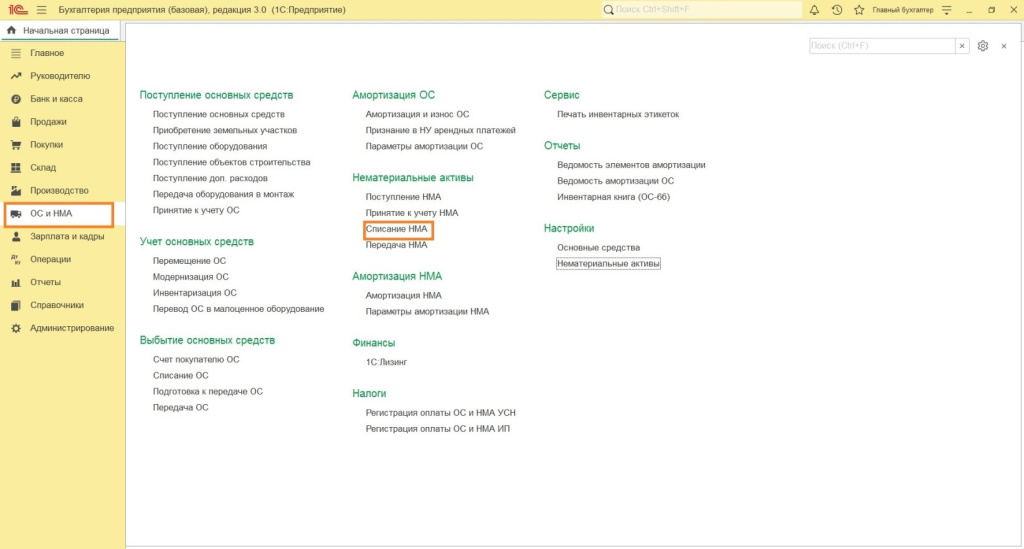
Task: Open Приобретение земельных участков
Action: point(225,130)
